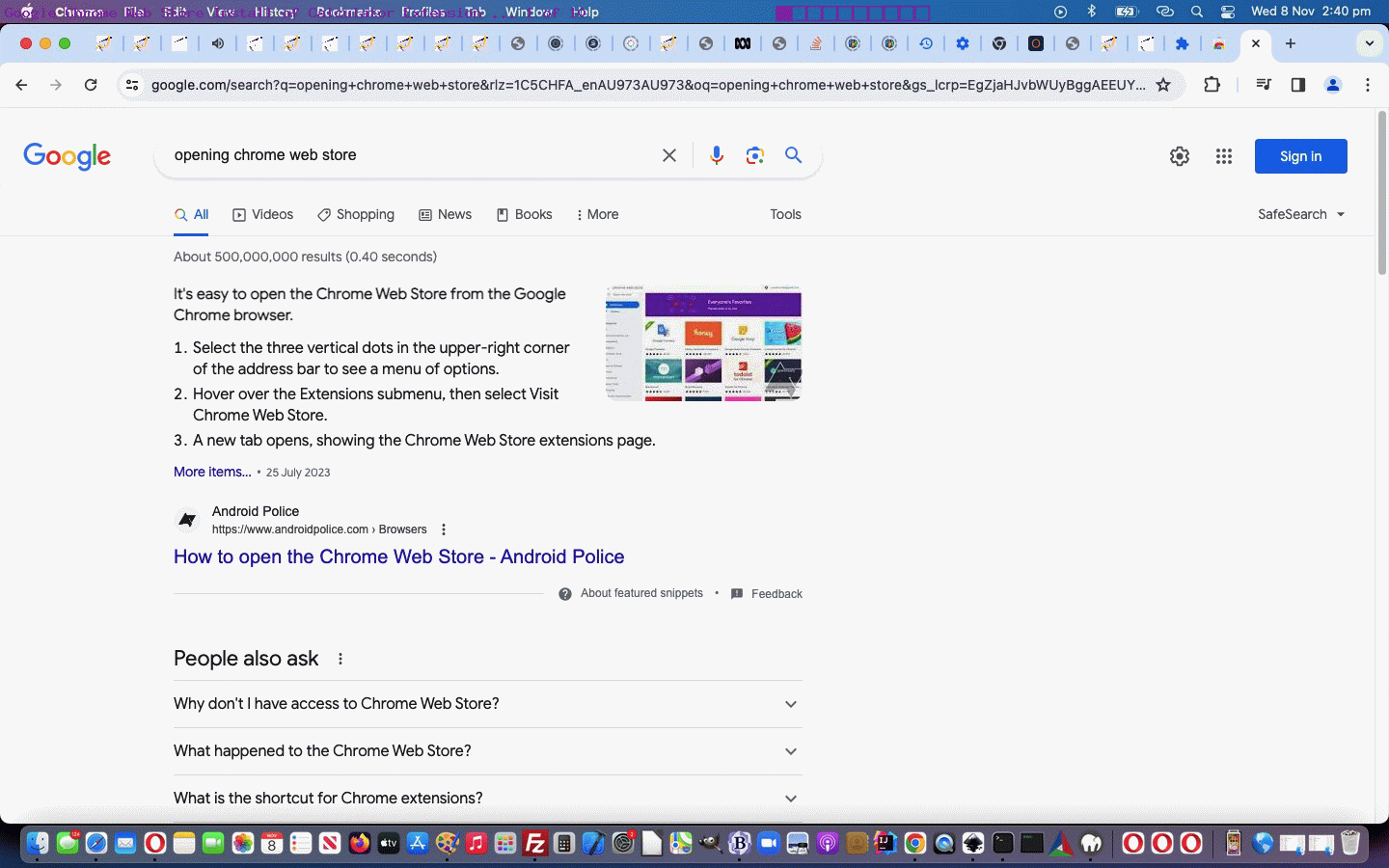Expand SafeSearch dropdown
The height and width of the screenshot is (868, 1389).
(1301, 214)
